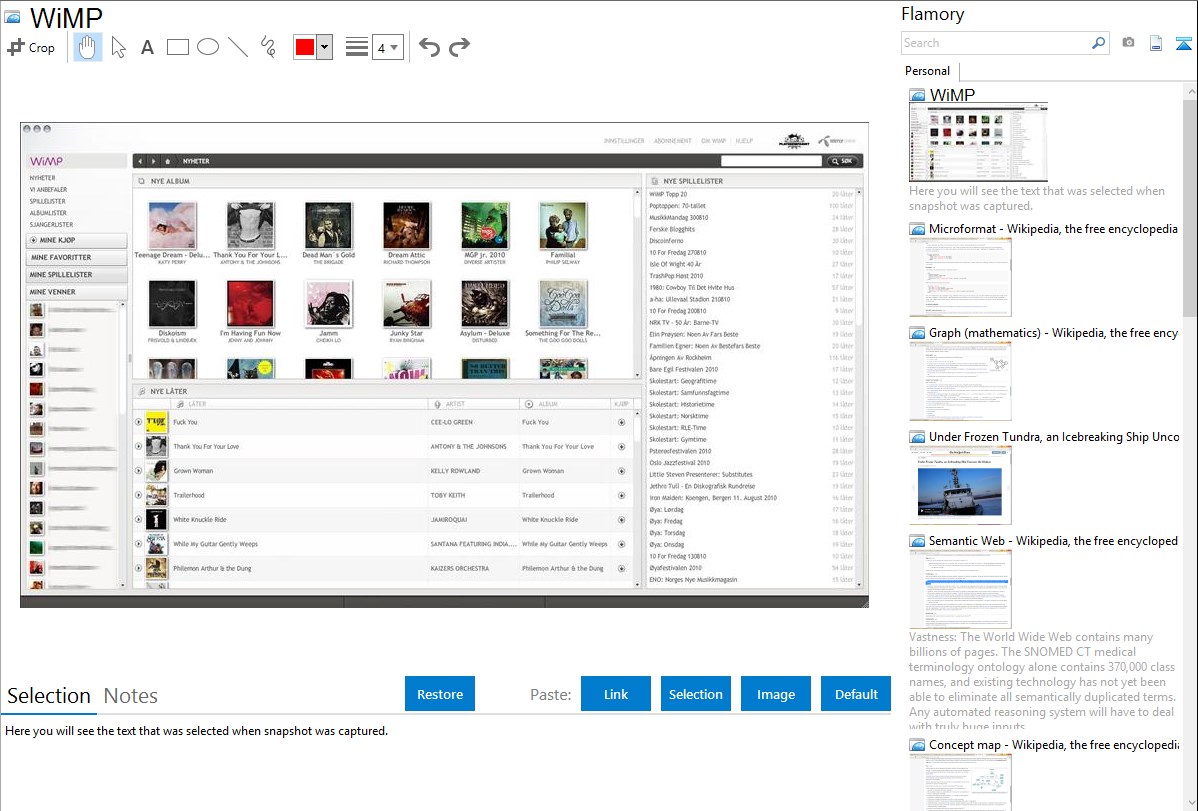Choose the arrow pointer tool
This screenshot has height=811, width=1198.
[118, 47]
